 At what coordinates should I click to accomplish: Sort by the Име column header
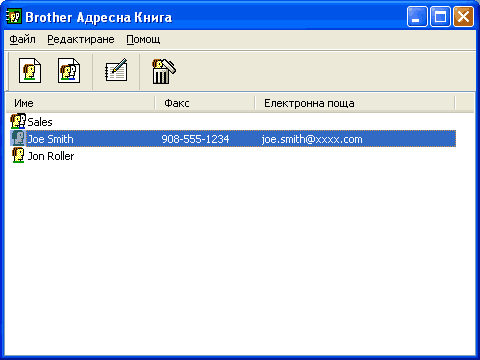pos(81,103)
